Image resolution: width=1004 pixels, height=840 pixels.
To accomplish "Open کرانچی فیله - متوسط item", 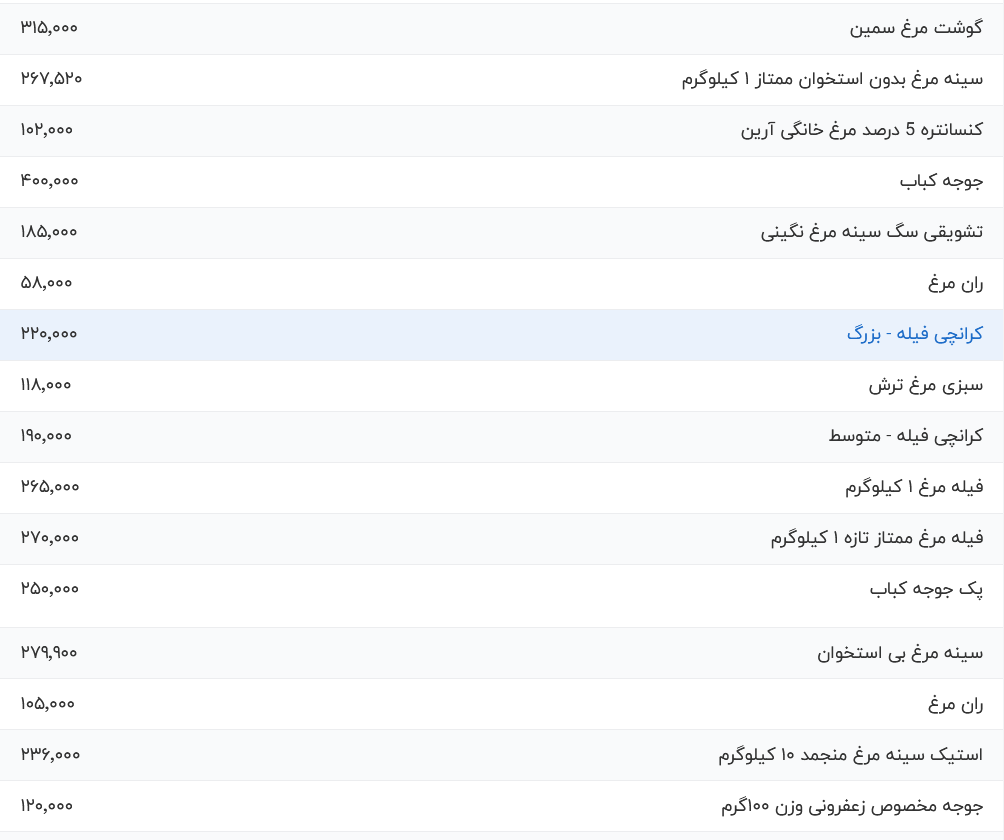I will (x=905, y=436).
